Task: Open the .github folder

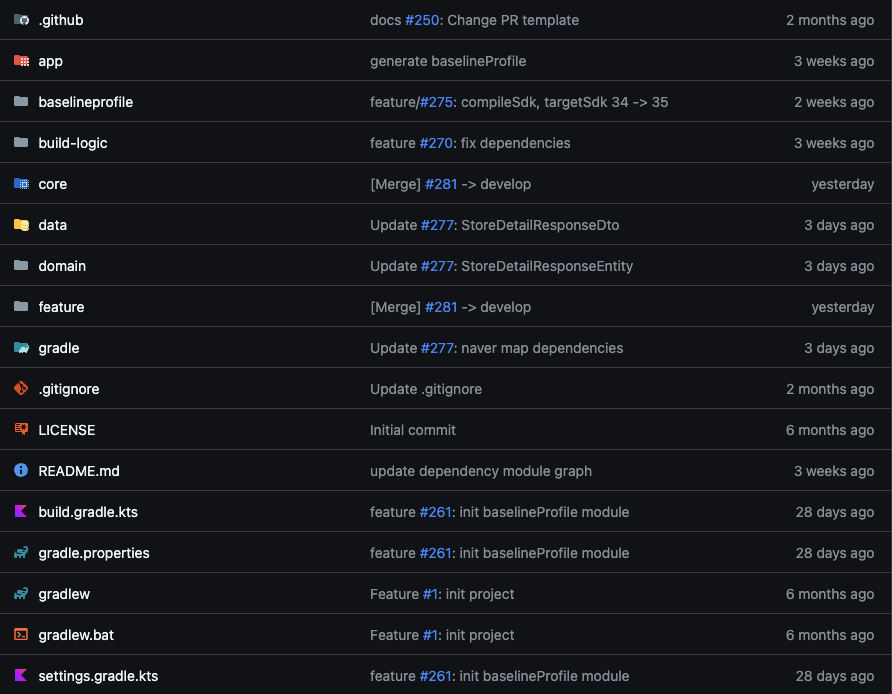Action: tap(61, 20)
